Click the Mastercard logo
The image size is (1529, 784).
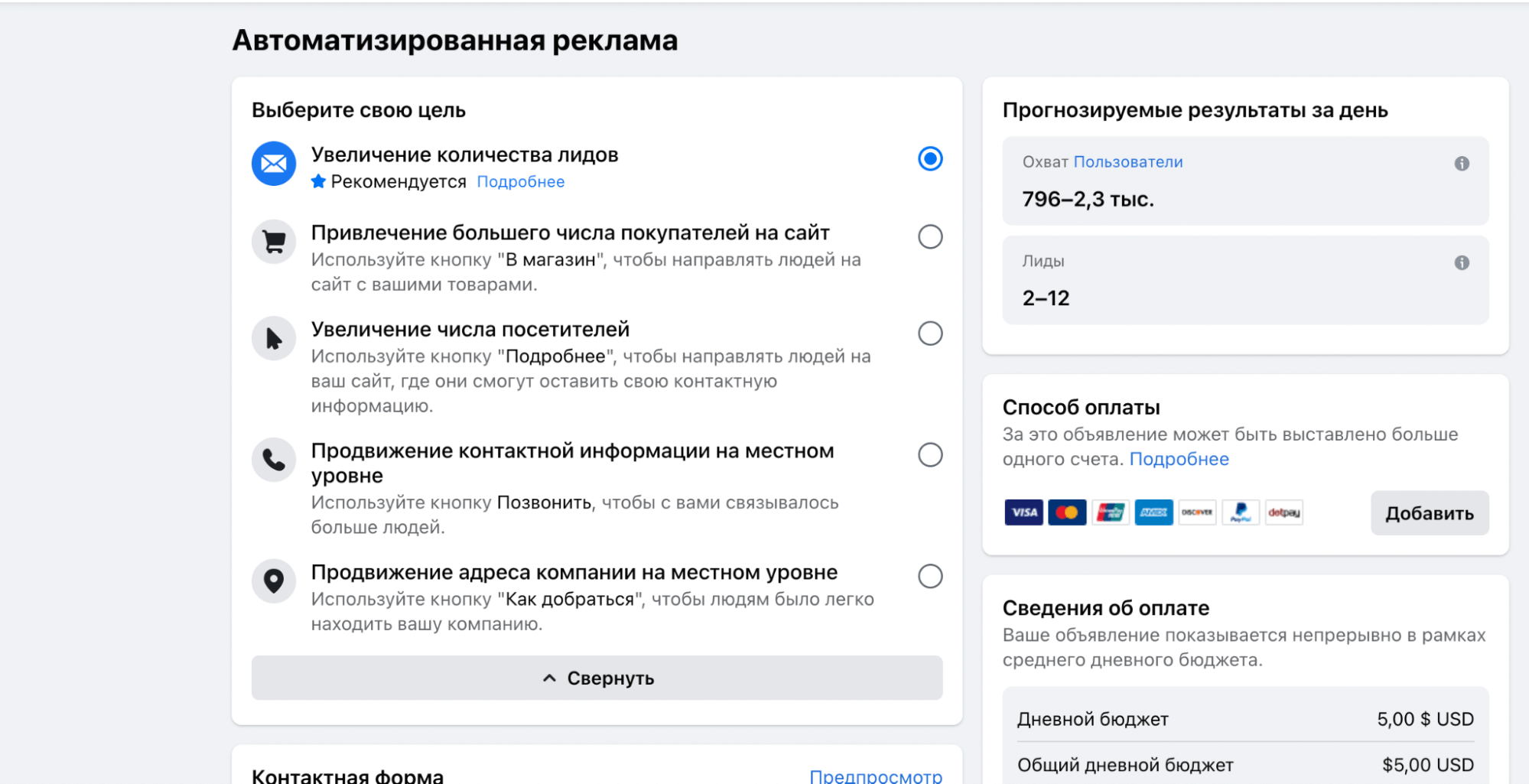(1067, 512)
